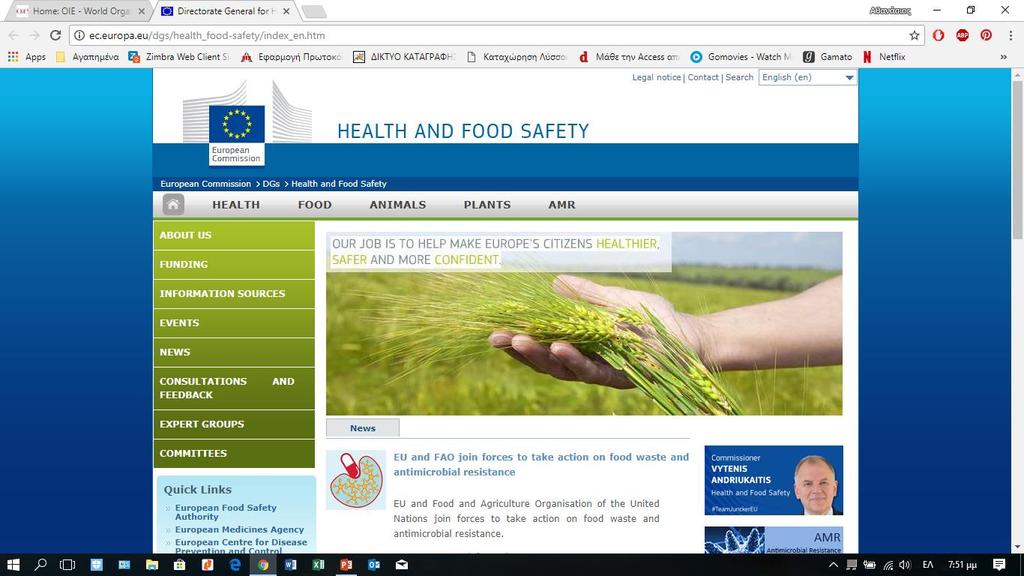Open NEWS in the sidebar menu

[x=234, y=352]
